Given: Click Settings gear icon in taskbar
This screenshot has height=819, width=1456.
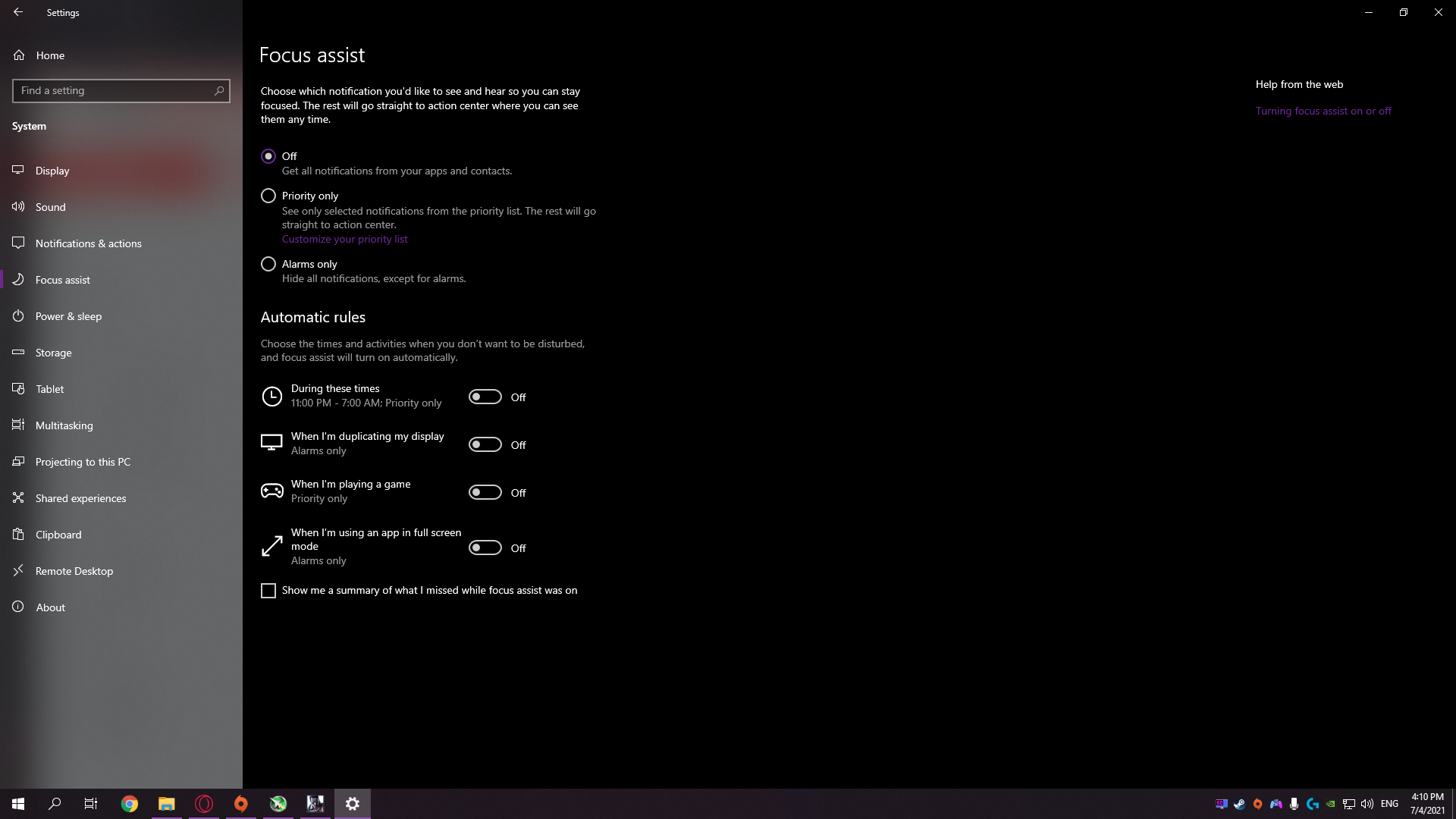Looking at the screenshot, I should pyautogui.click(x=353, y=804).
